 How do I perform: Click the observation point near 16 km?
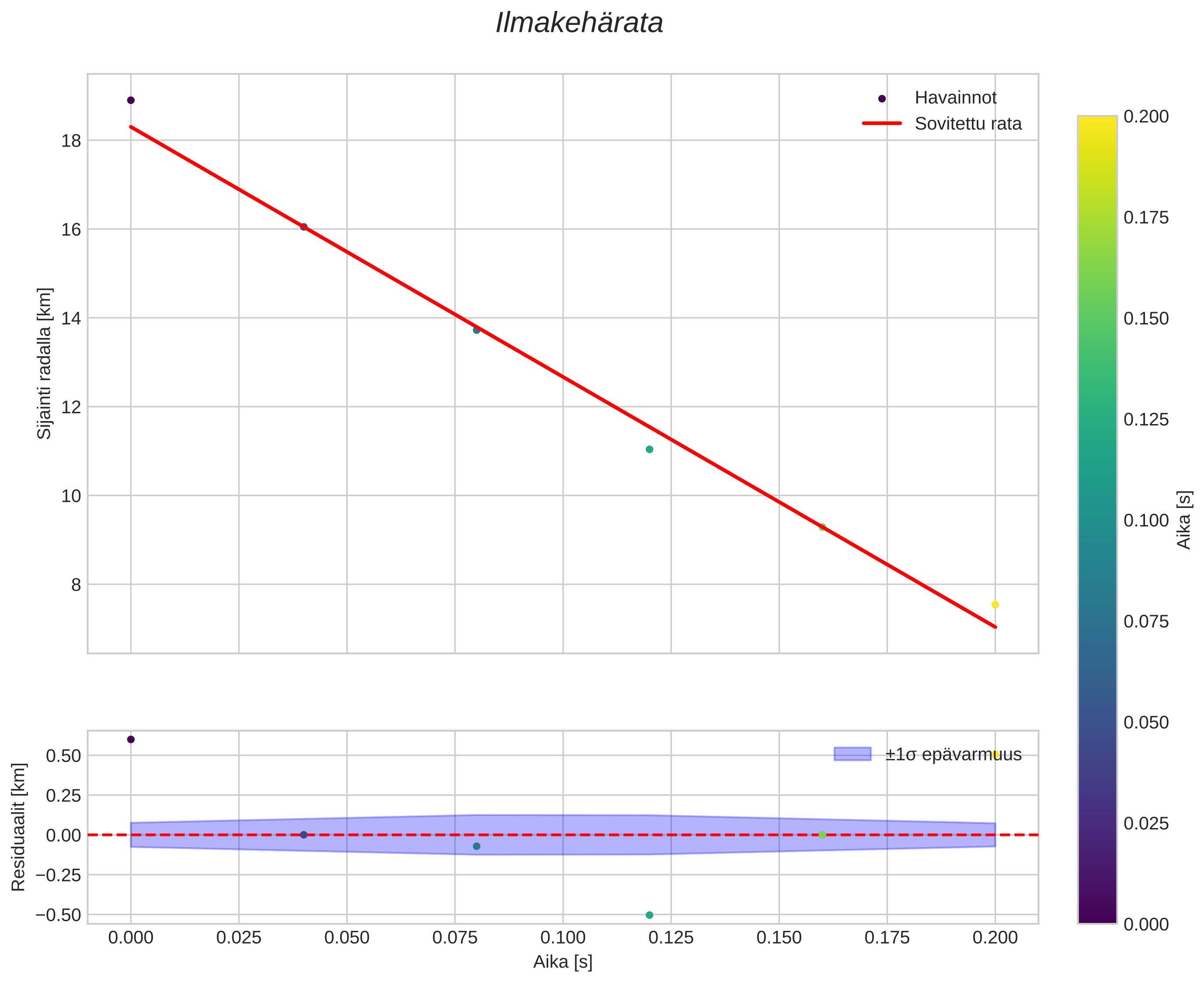coord(304,227)
